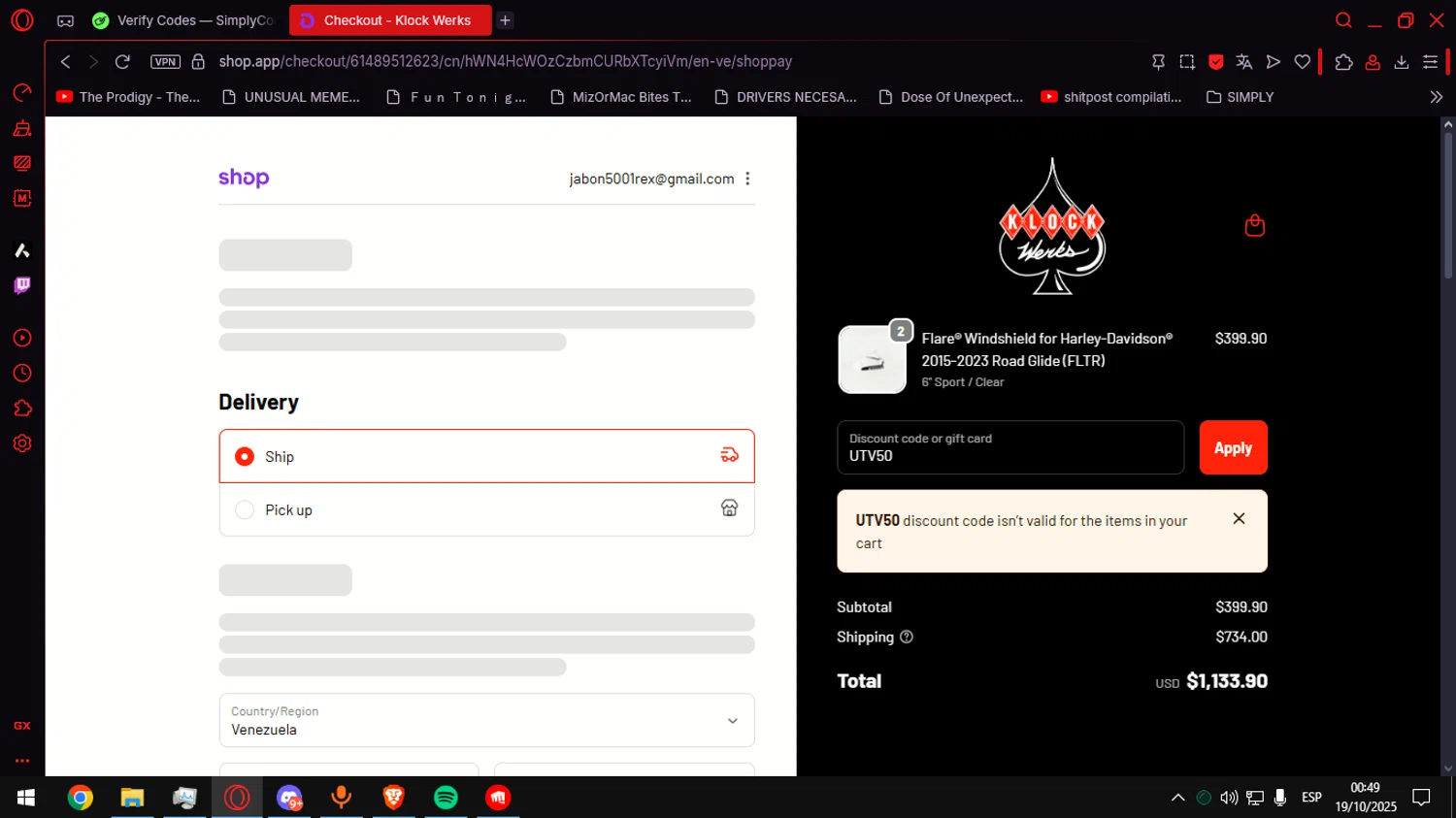This screenshot has width=1456, height=818.
Task: Click the shop.app checkout URL field
Action: pyautogui.click(x=505, y=61)
